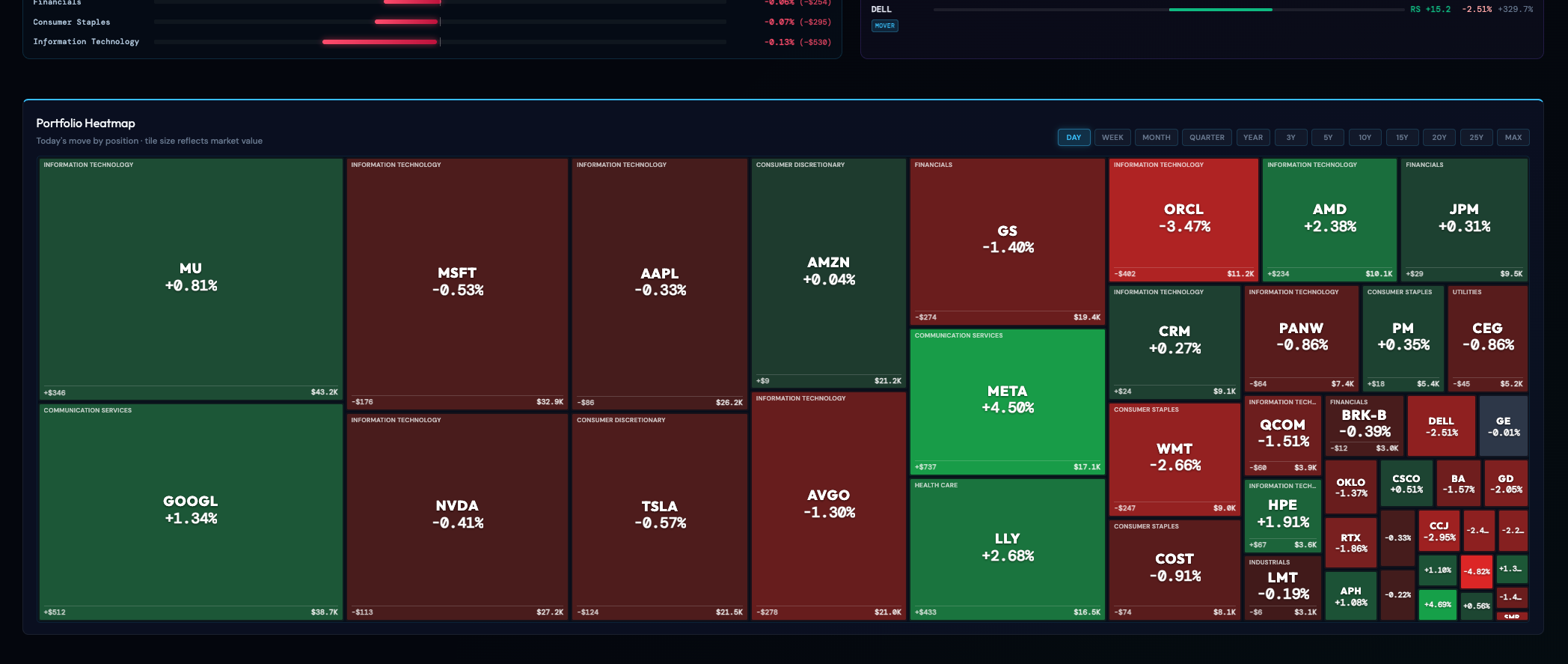Switch heatmap range to DAY
The width and height of the screenshot is (1568, 664).
pyautogui.click(x=1074, y=137)
